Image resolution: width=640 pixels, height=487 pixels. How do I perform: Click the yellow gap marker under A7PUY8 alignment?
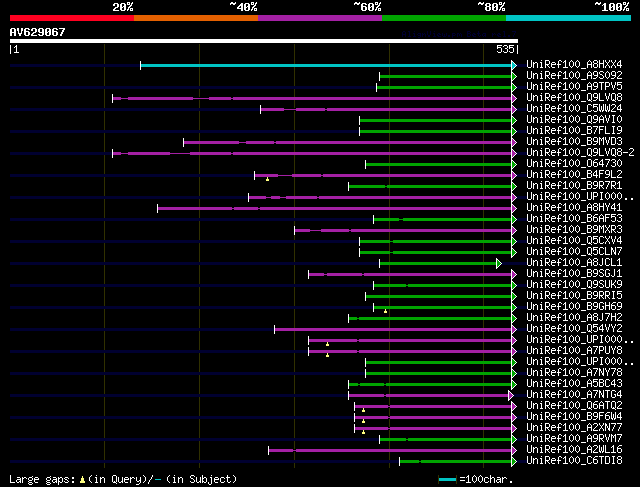(x=327, y=356)
